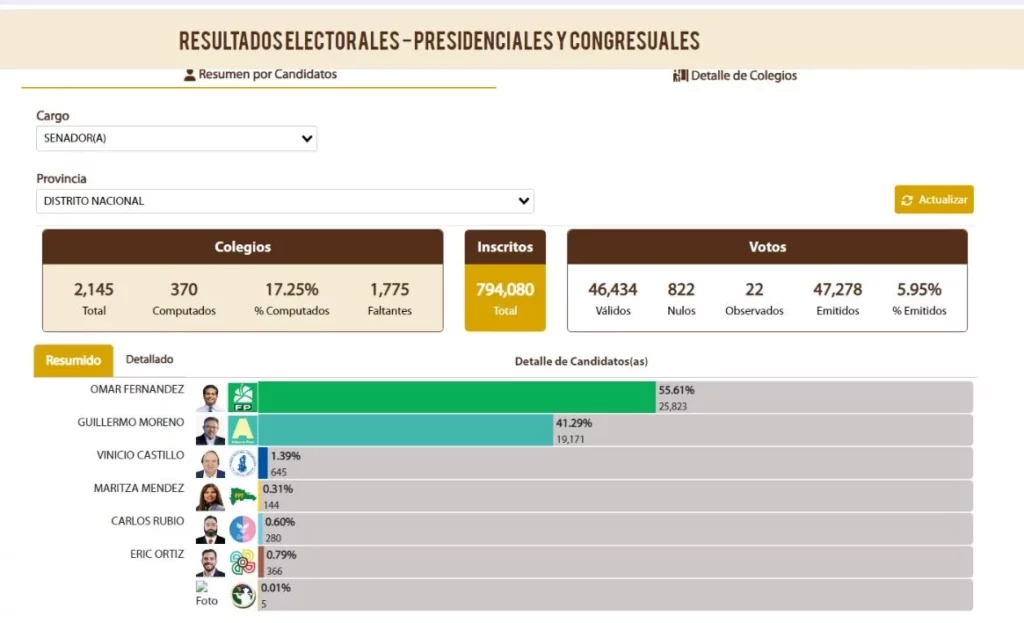Select the Resumido view tab
The image size is (1024, 623).
point(73,360)
